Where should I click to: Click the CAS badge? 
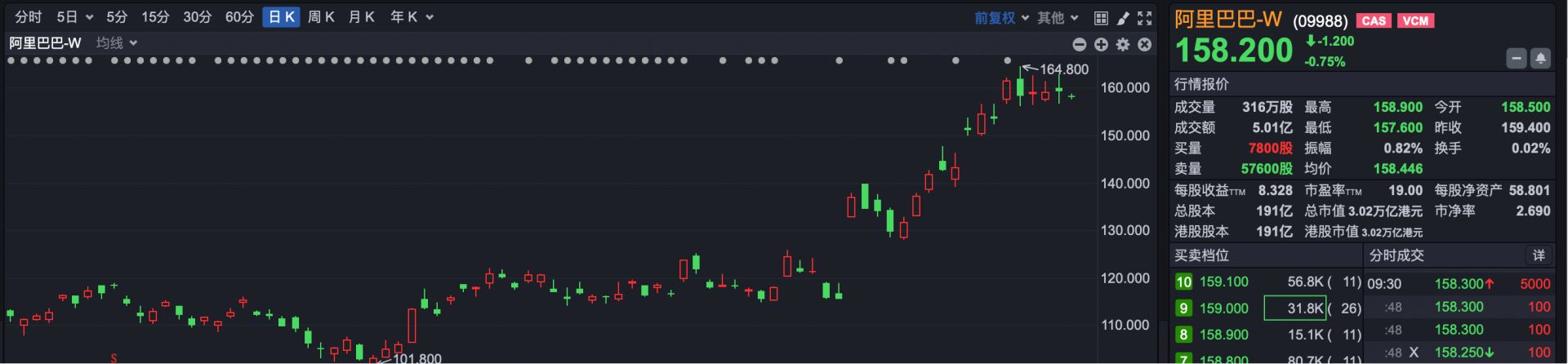[x=1374, y=20]
